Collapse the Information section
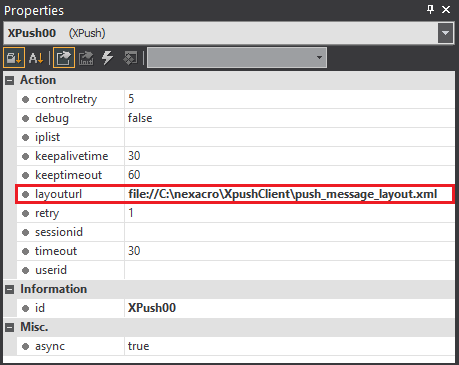Viewport: 459px width, 365px height. (10, 289)
